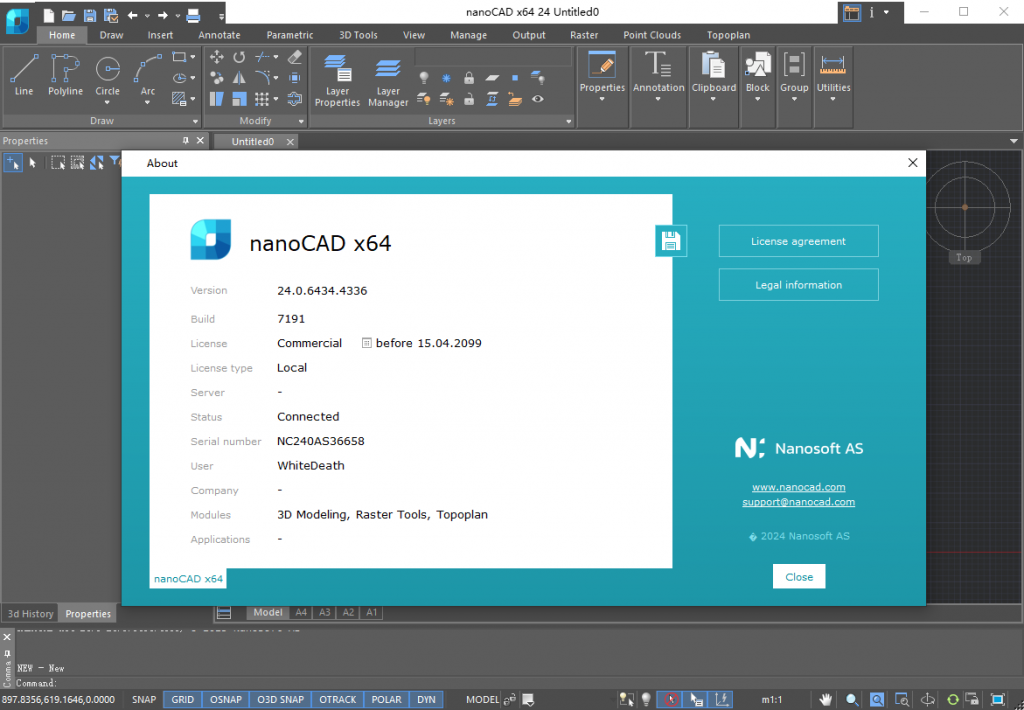1024x710 pixels.
Task: Click the Erase tool icon
Action: (295, 57)
